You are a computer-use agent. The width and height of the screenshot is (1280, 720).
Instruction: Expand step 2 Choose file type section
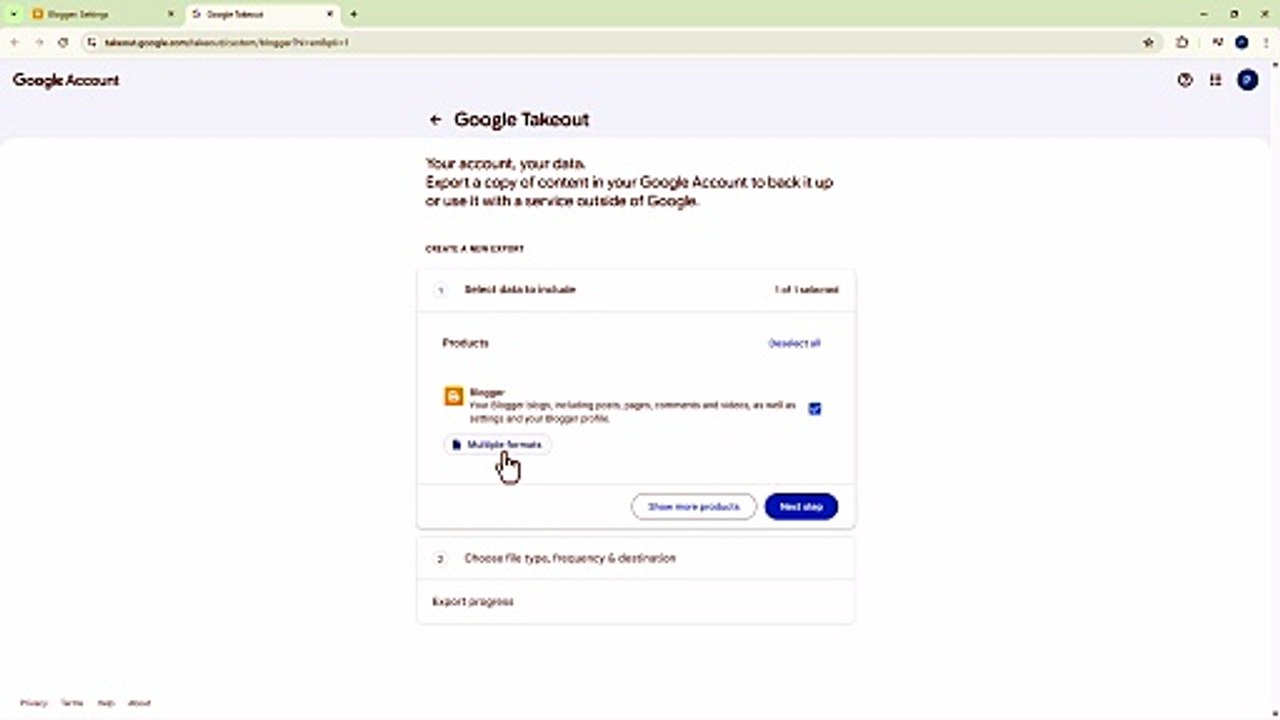point(636,558)
